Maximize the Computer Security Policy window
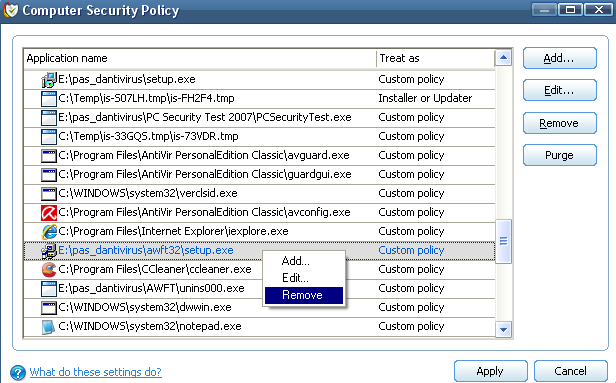The image size is (616, 383). pos(570,9)
